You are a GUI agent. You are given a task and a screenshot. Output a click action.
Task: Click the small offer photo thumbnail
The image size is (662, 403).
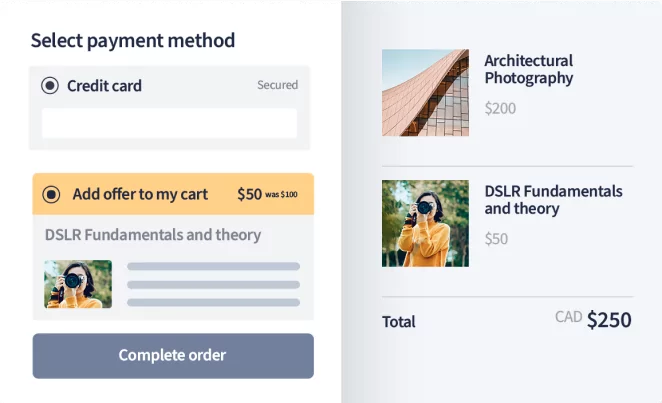(x=78, y=284)
